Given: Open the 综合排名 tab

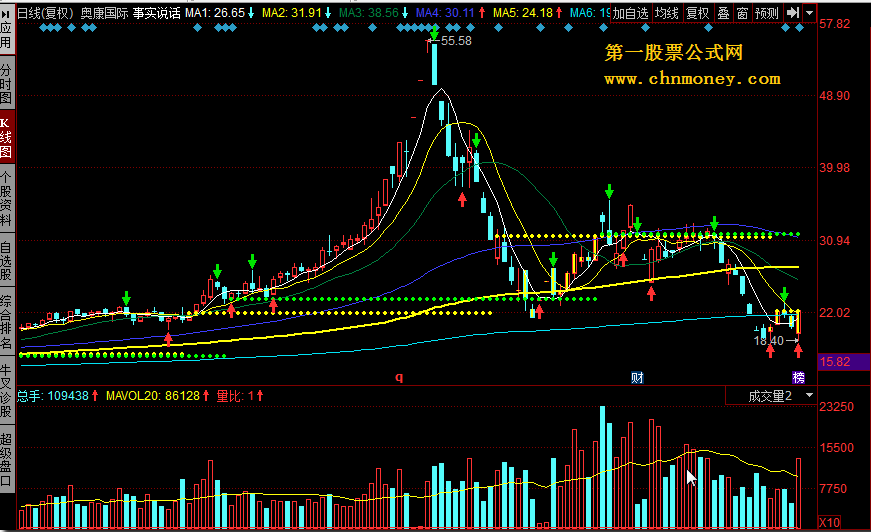Looking at the screenshot, I should click(x=7, y=322).
